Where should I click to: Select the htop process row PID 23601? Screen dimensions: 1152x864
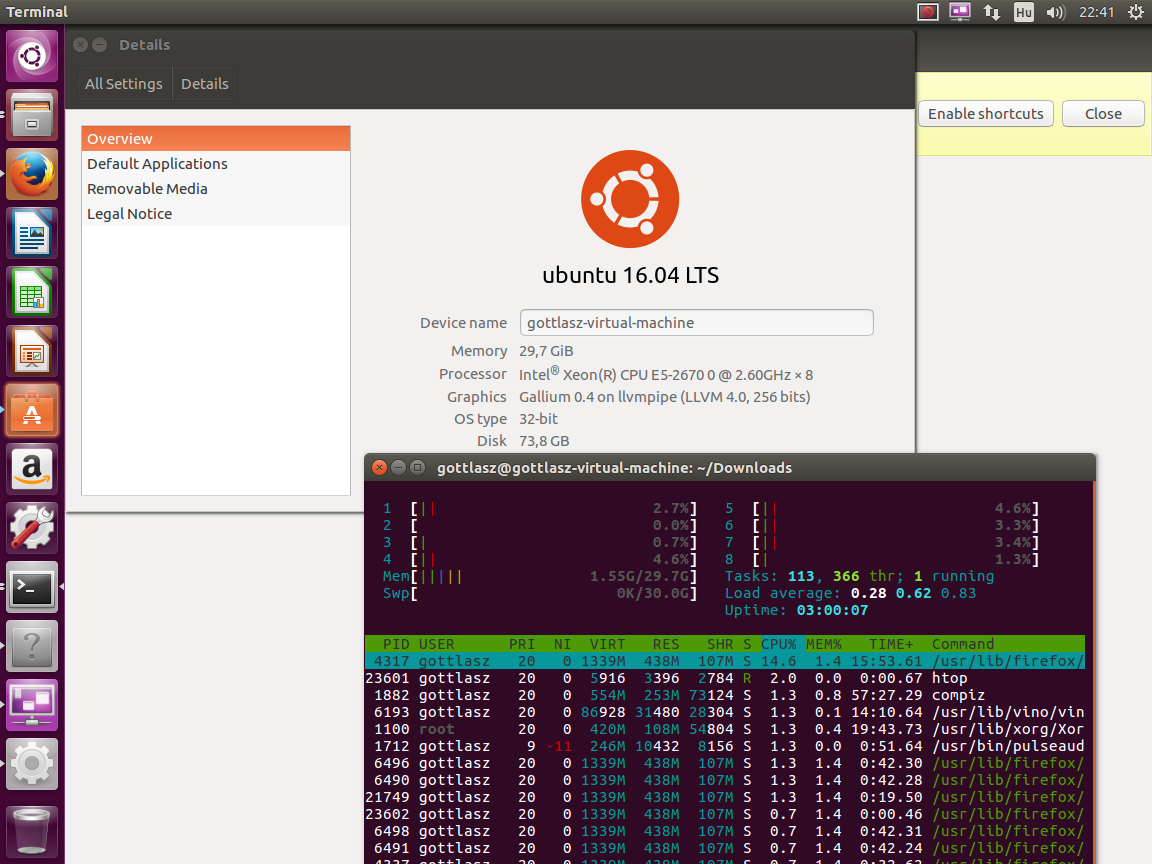click(724, 678)
